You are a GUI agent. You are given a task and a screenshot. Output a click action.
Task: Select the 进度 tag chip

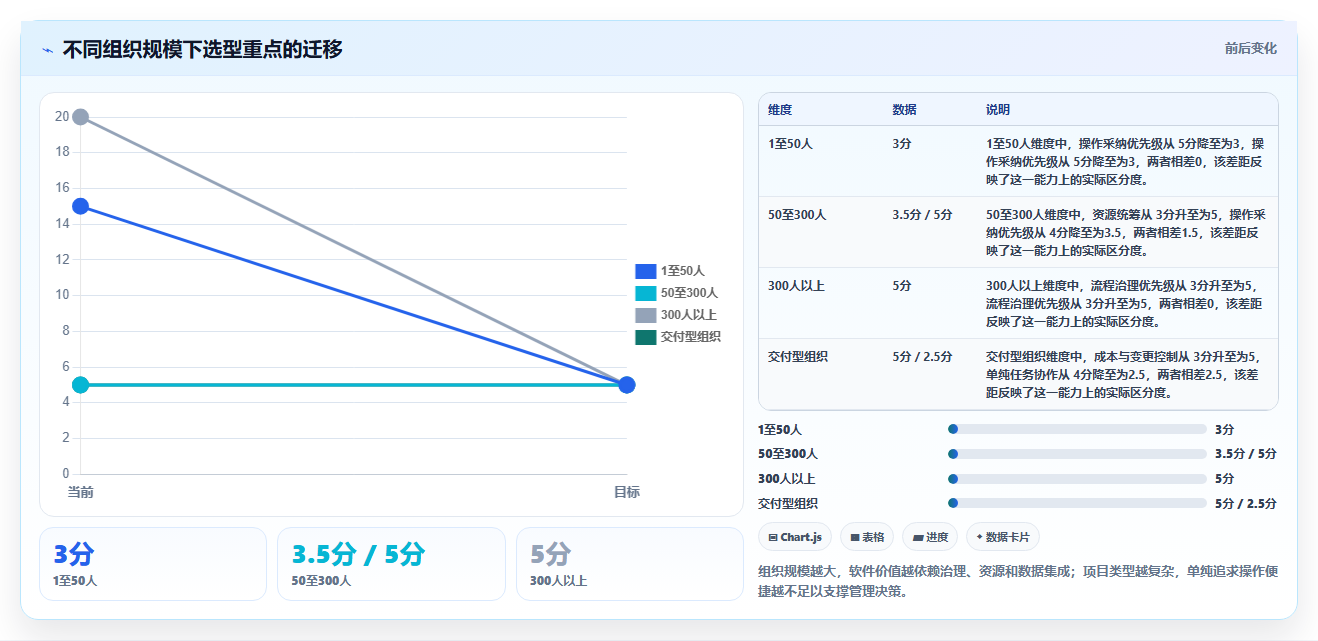tap(930, 537)
